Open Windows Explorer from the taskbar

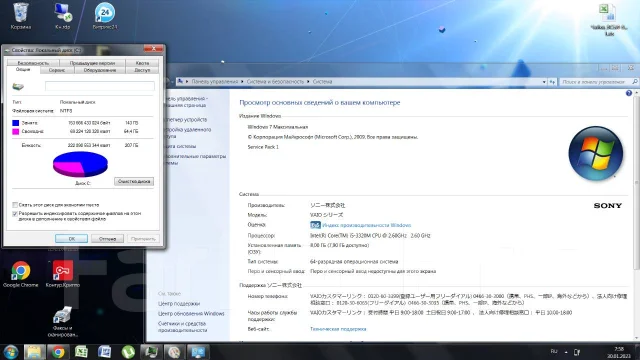[x=34, y=352]
